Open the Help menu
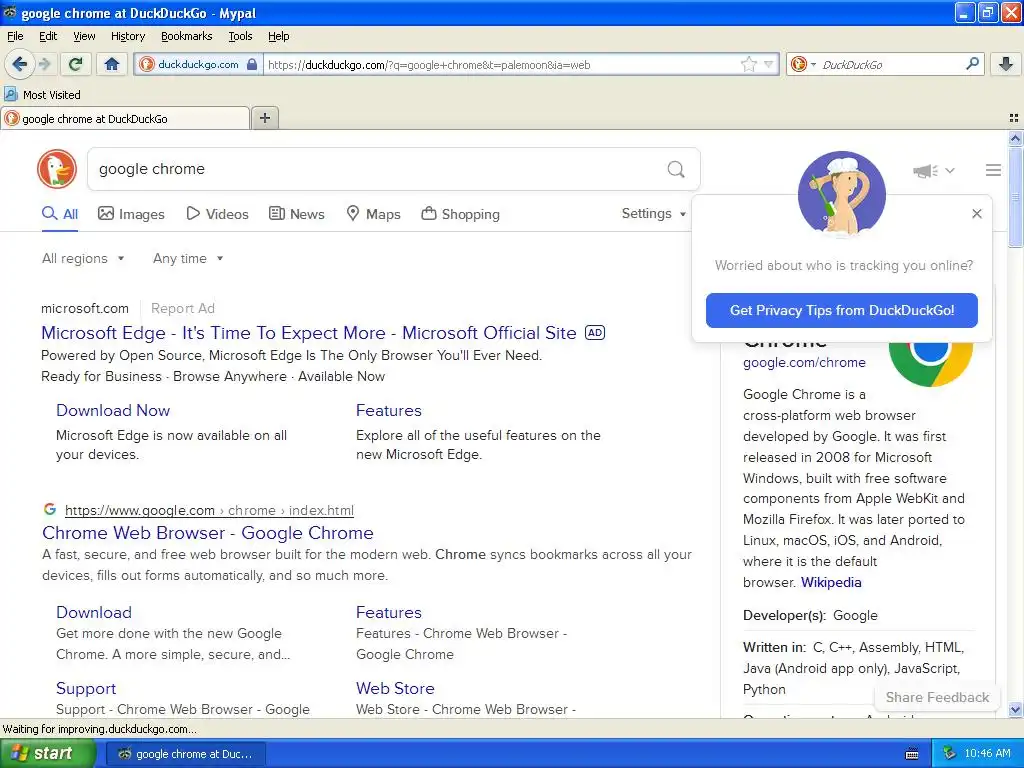1024x768 pixels. tap(278, 36)
